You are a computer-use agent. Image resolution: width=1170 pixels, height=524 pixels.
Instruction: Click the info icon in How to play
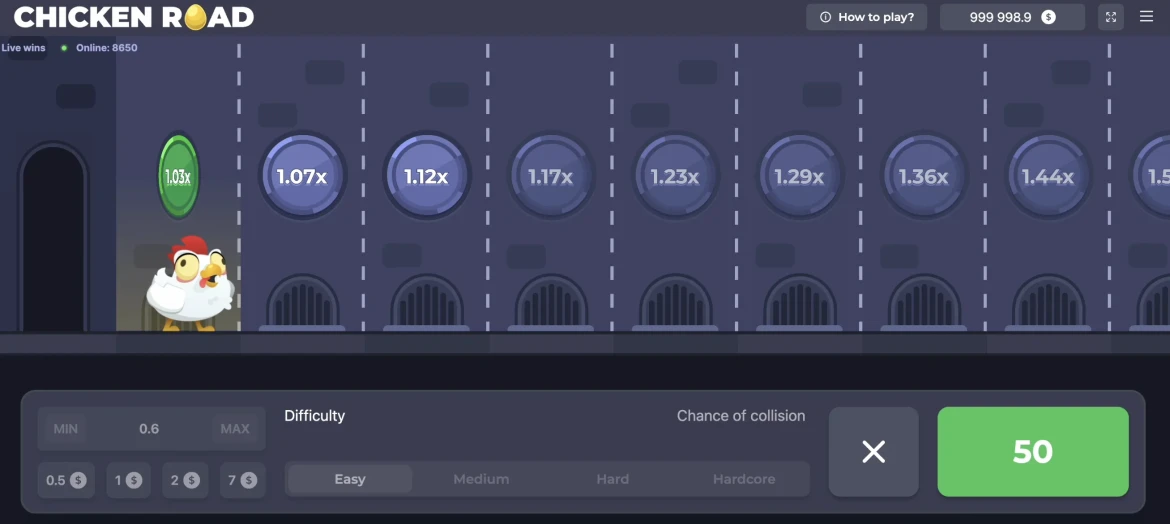point(825,17)
